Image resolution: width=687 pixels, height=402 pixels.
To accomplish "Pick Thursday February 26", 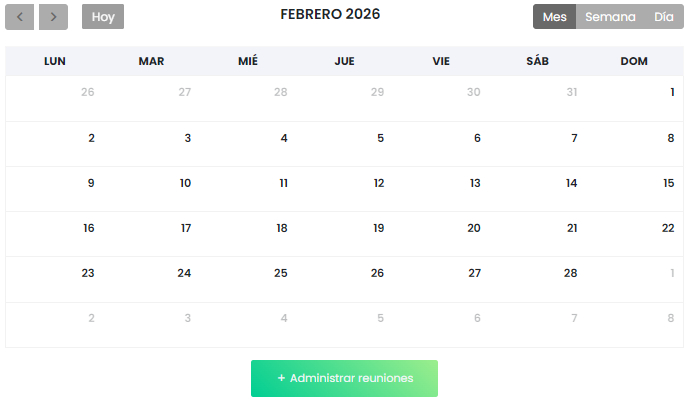I will (x=377, y=273).
